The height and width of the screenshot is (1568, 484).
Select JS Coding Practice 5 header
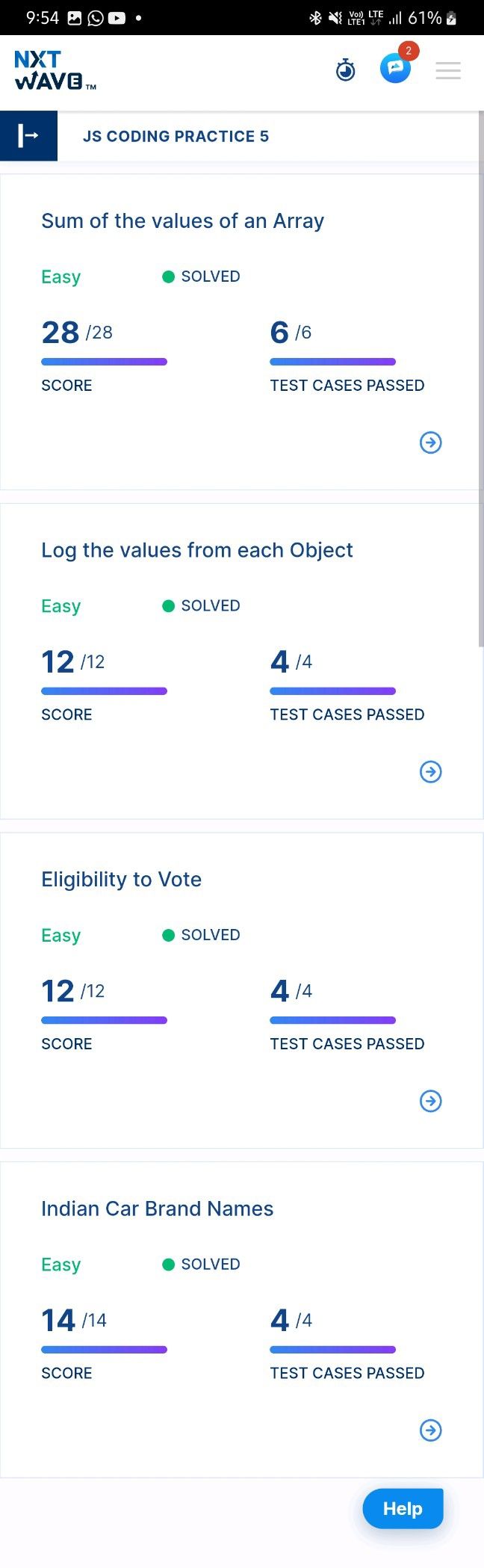pyautogui.click(x=176, y=136)
